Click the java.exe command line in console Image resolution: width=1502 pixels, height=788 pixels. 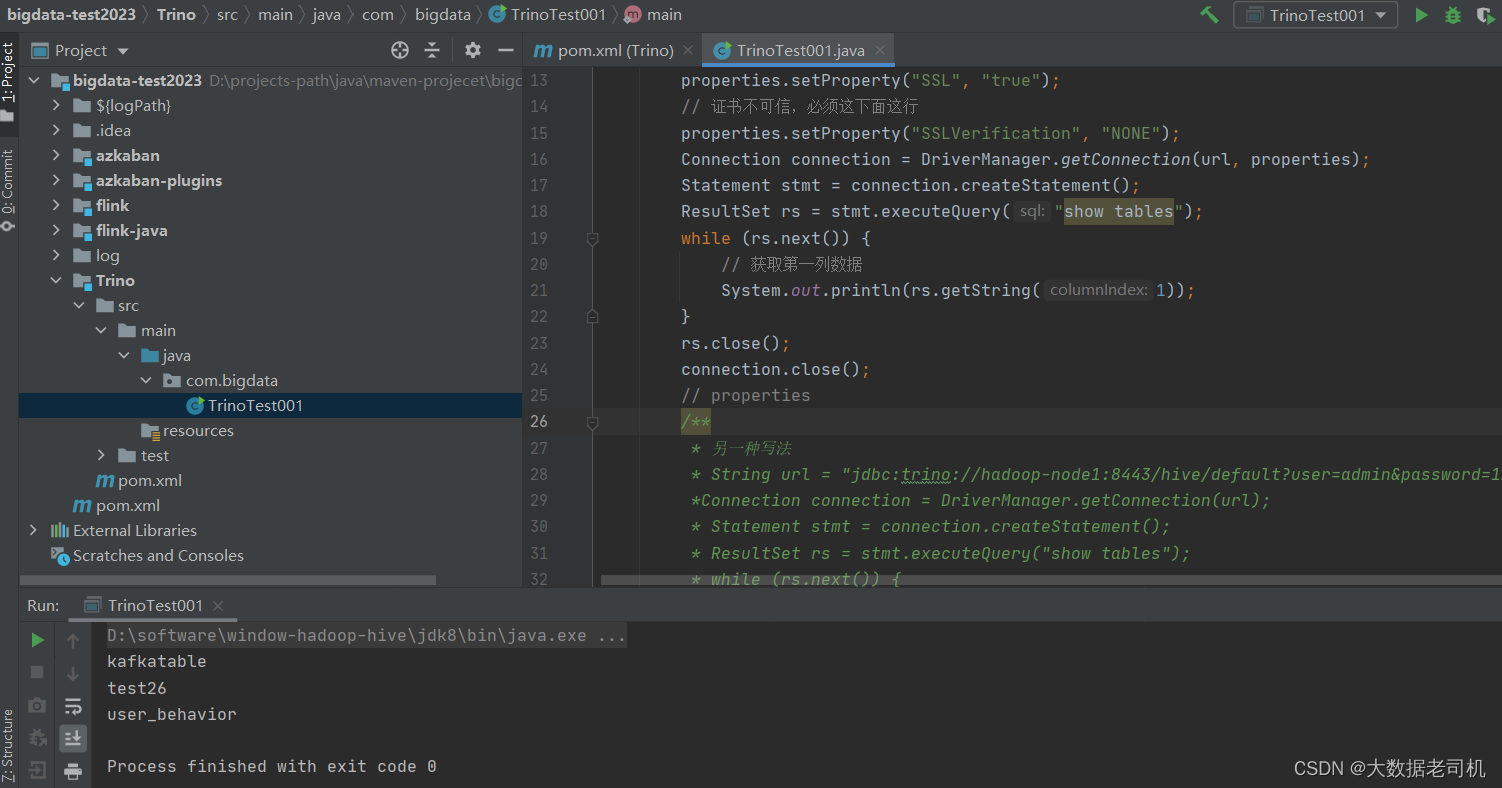pyautogui.click(x=366, y=635)
